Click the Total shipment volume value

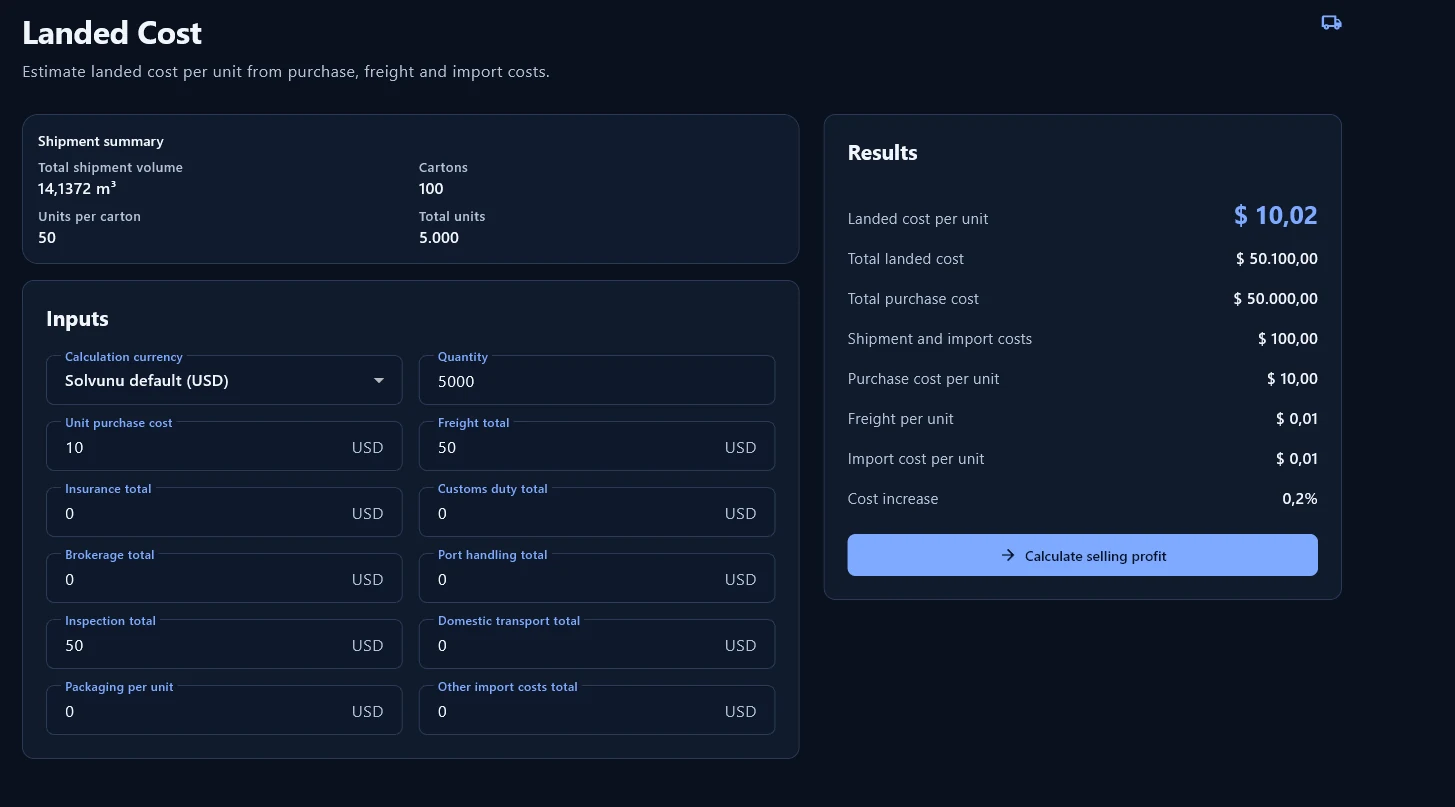pyautogui.click(x=78, y=188)
